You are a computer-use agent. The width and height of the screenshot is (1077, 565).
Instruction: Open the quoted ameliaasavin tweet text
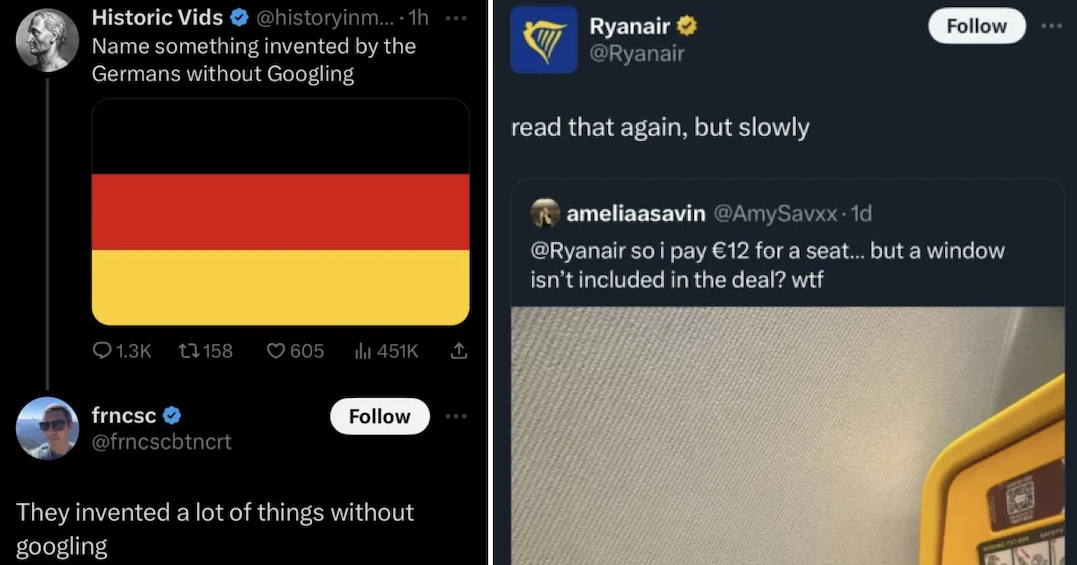point(767,265)
